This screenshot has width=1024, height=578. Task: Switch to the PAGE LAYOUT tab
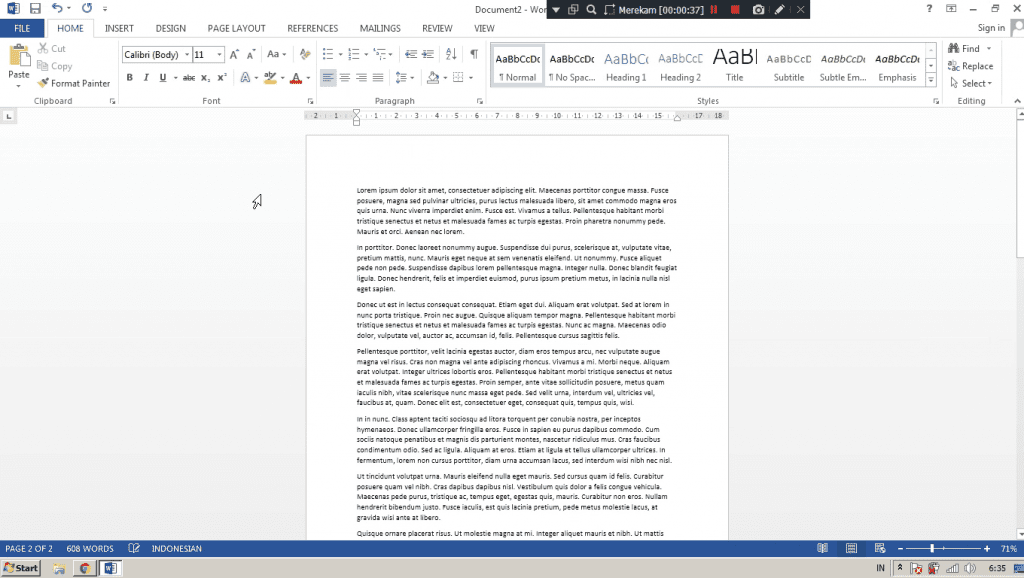point(236,29)
